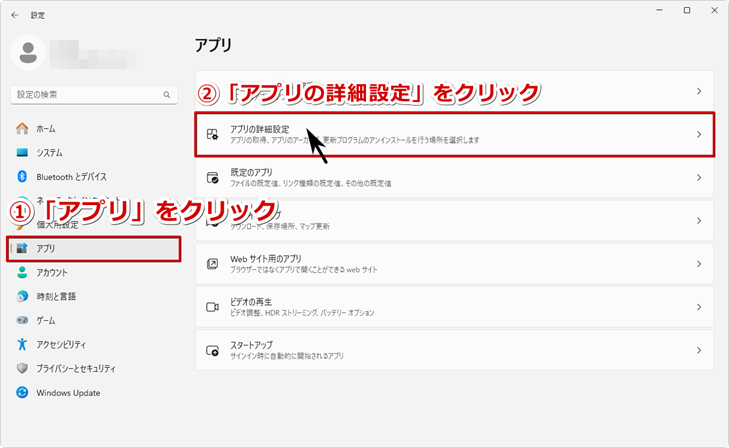Viewport: 729px width, 448px height.
Task: Click the Bluetooth とデバイス icon
Action: click(22, 177)
